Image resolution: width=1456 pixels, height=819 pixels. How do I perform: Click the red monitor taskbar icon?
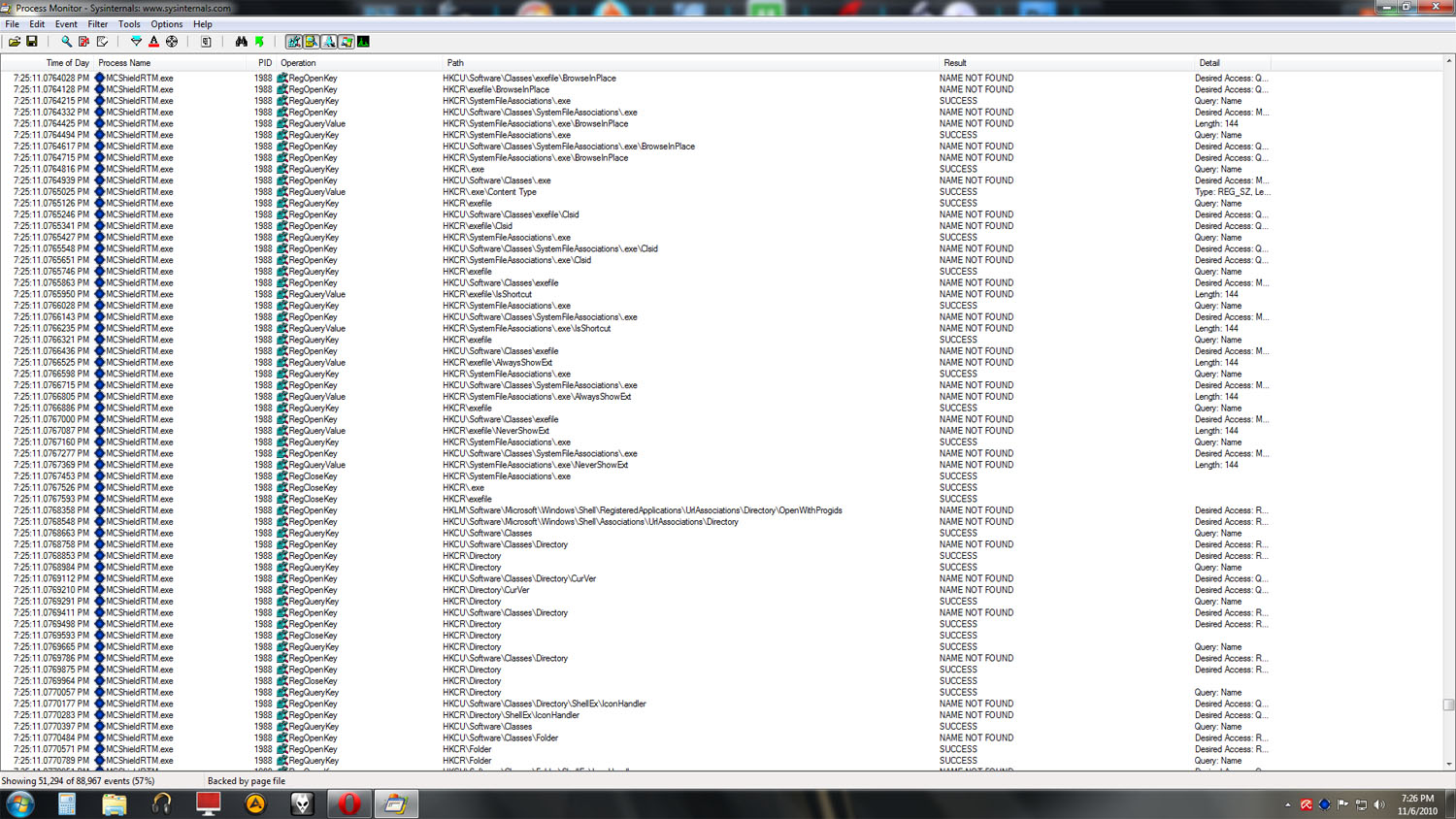coord(209,803)
